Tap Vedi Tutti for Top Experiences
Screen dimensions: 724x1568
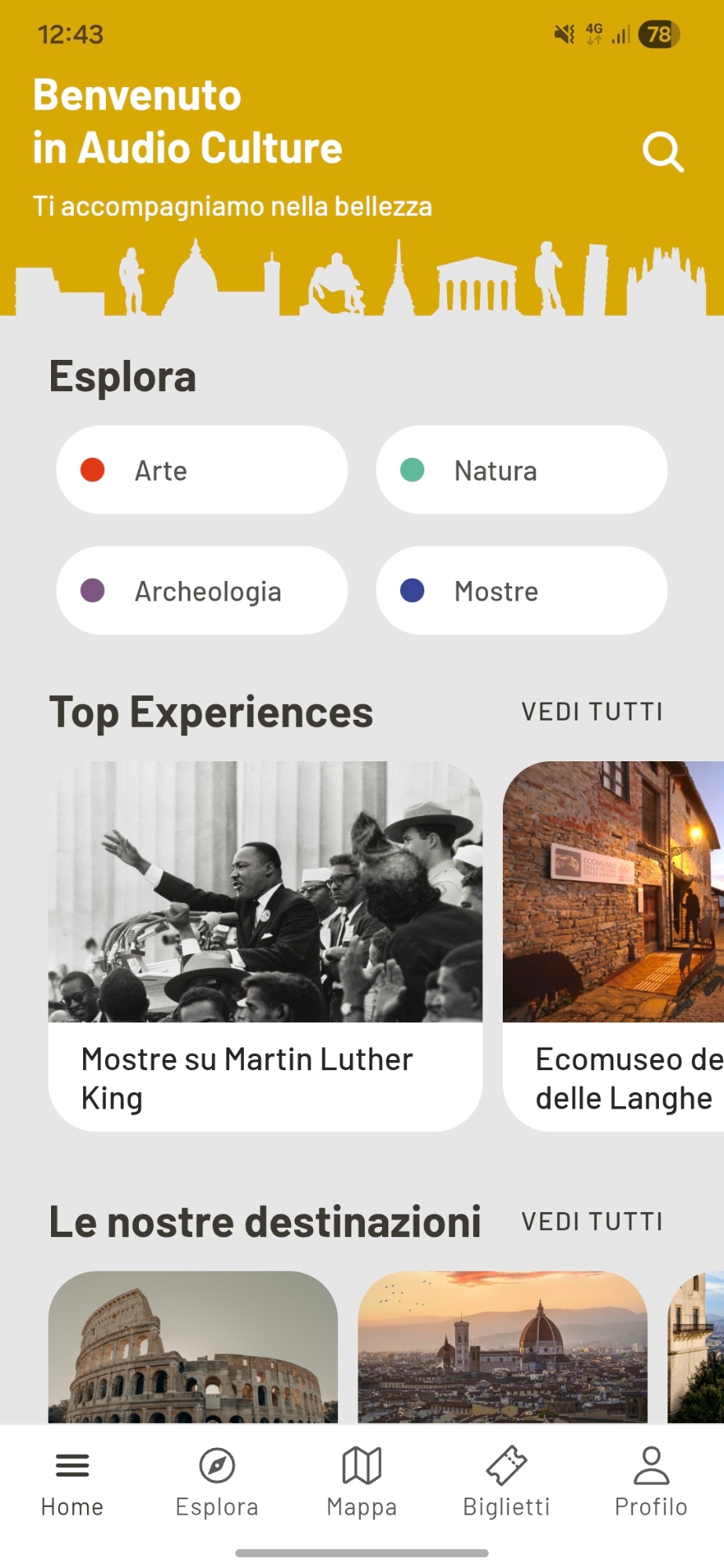coord(592,712)
